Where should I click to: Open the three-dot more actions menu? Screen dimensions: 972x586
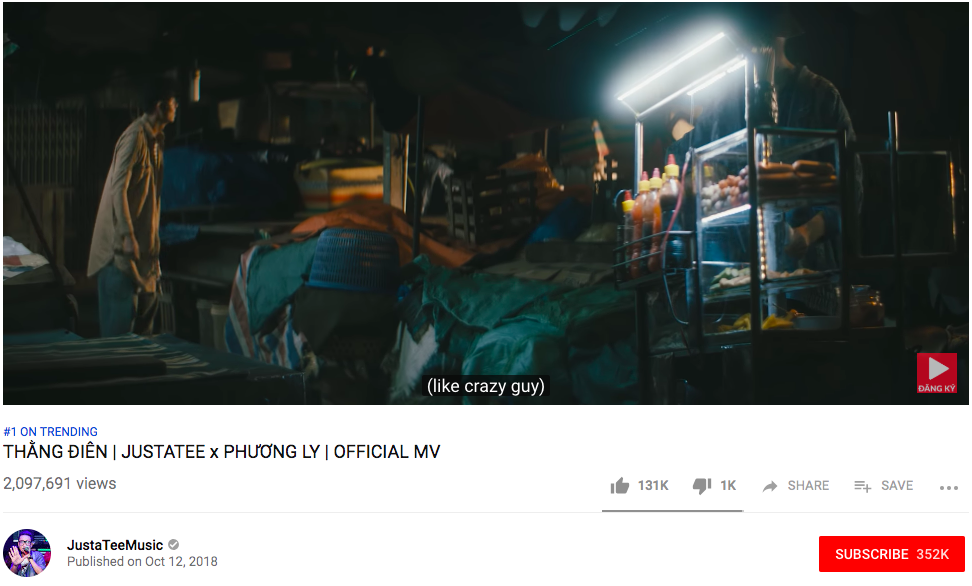click(x=948, y=488)
